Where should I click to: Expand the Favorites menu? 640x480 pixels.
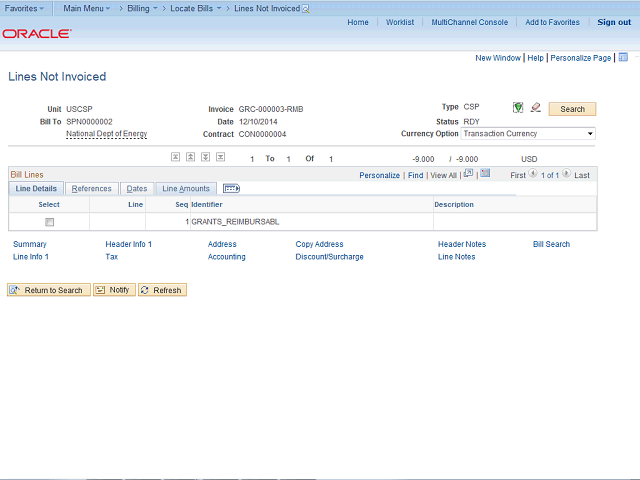pos(24,8)
